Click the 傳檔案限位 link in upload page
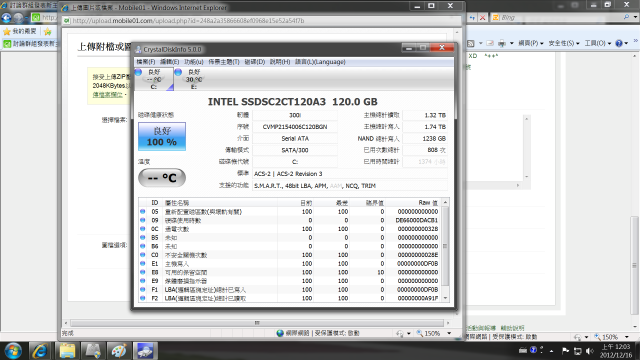 pos(108,95)
